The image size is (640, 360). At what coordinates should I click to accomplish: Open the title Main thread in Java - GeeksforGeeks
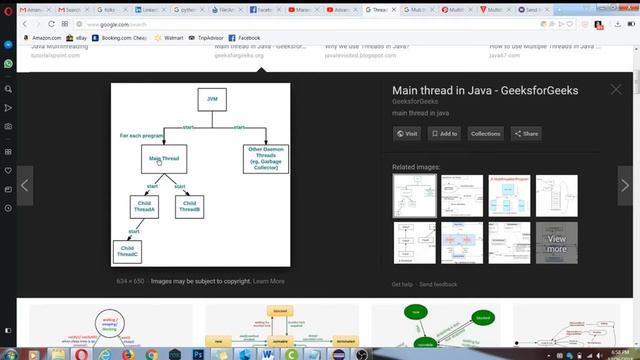tap(485, 90)
